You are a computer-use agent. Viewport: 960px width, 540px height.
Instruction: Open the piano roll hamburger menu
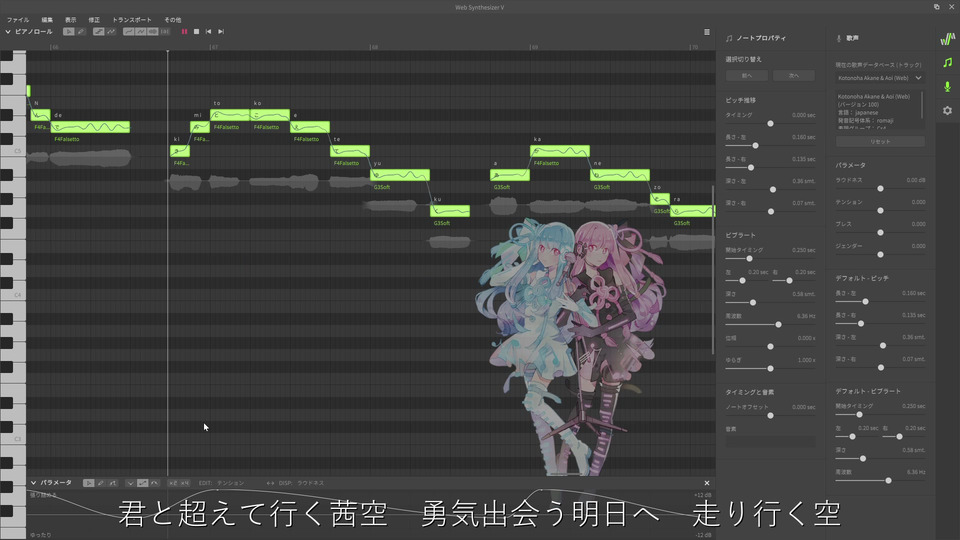(x=707, y=32)
